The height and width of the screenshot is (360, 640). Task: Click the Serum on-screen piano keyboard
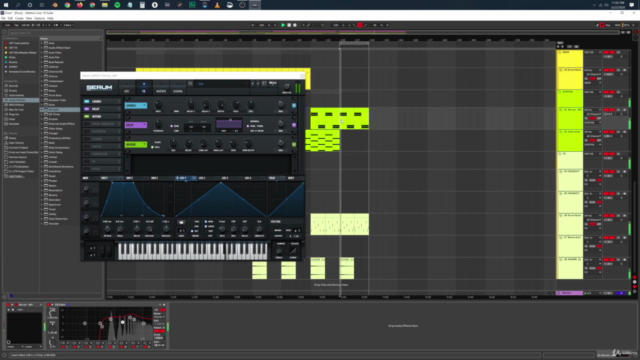coord(193,251)
